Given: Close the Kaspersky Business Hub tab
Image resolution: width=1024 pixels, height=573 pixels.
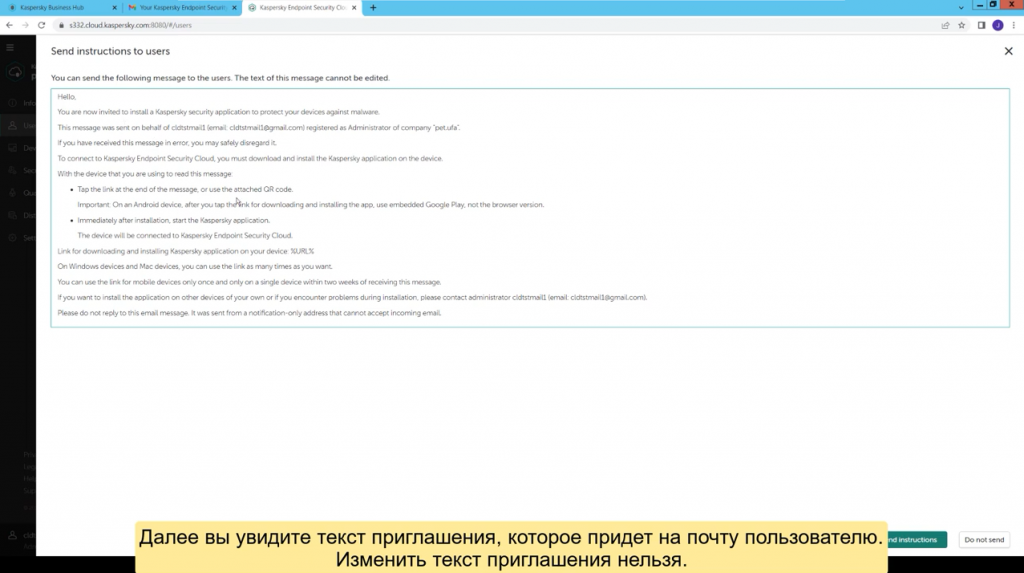Looking at the screenshot, I should (114, 8).
